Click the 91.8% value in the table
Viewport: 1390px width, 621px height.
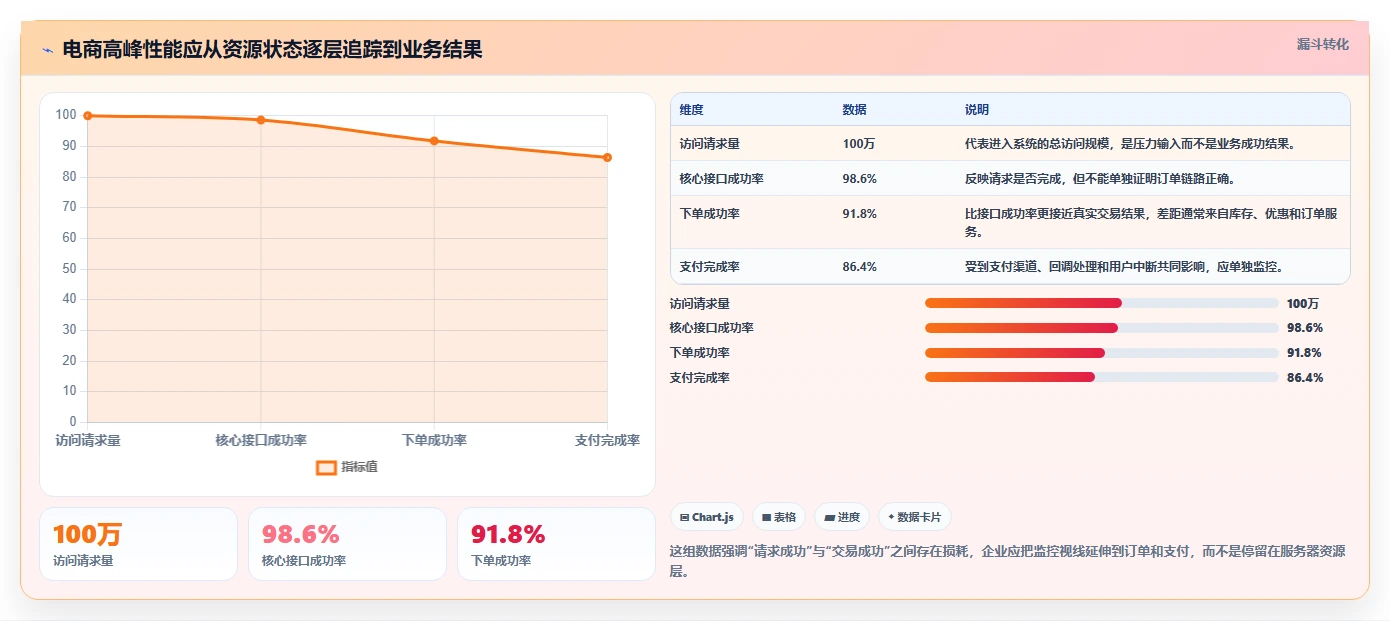click(860, 214)
